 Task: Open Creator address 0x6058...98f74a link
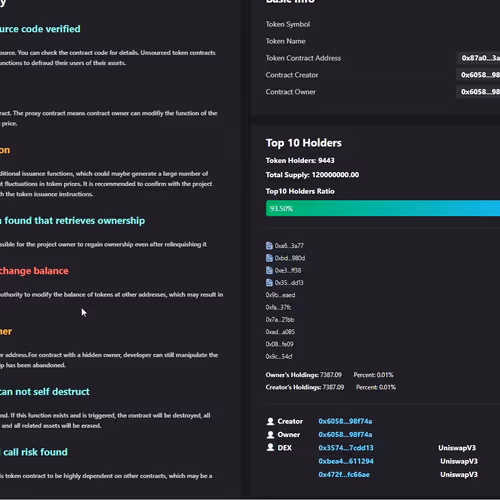pos(345,421)
